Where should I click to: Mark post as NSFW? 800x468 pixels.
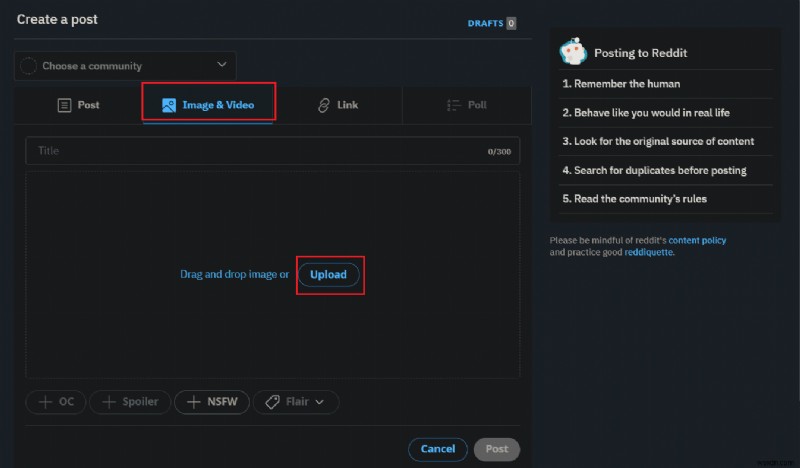click(212, 402)
